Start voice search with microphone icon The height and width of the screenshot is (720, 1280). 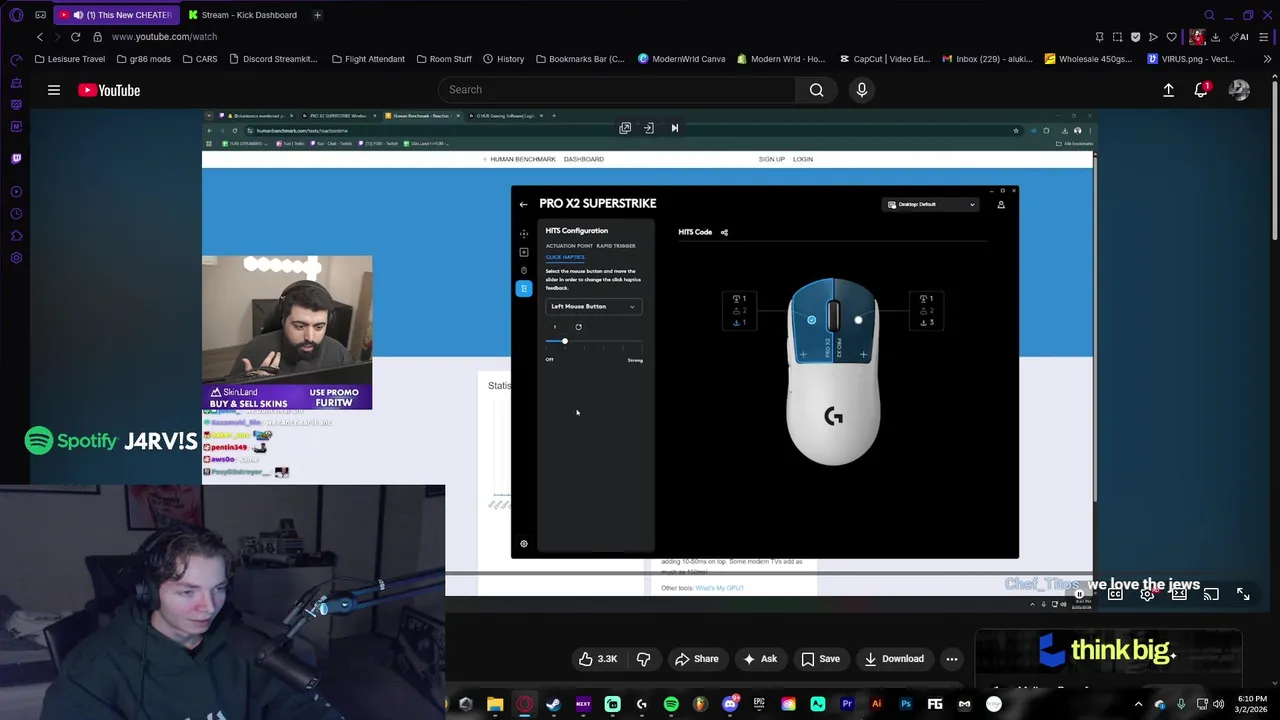tap(862, 90)
